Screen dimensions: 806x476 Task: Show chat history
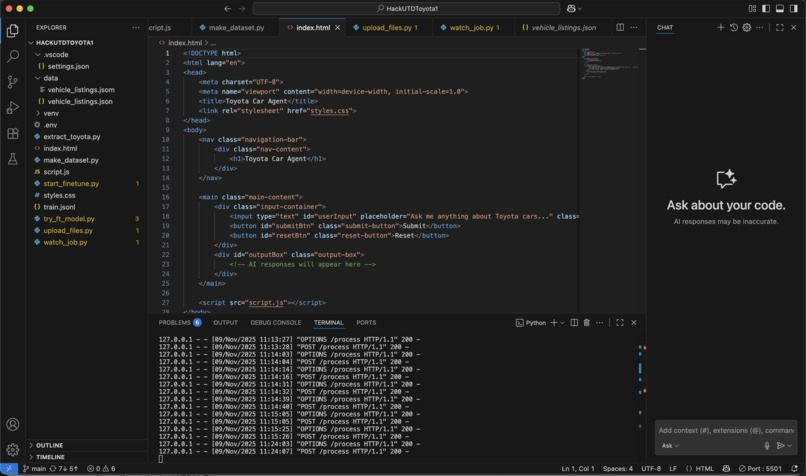[734, 27]
